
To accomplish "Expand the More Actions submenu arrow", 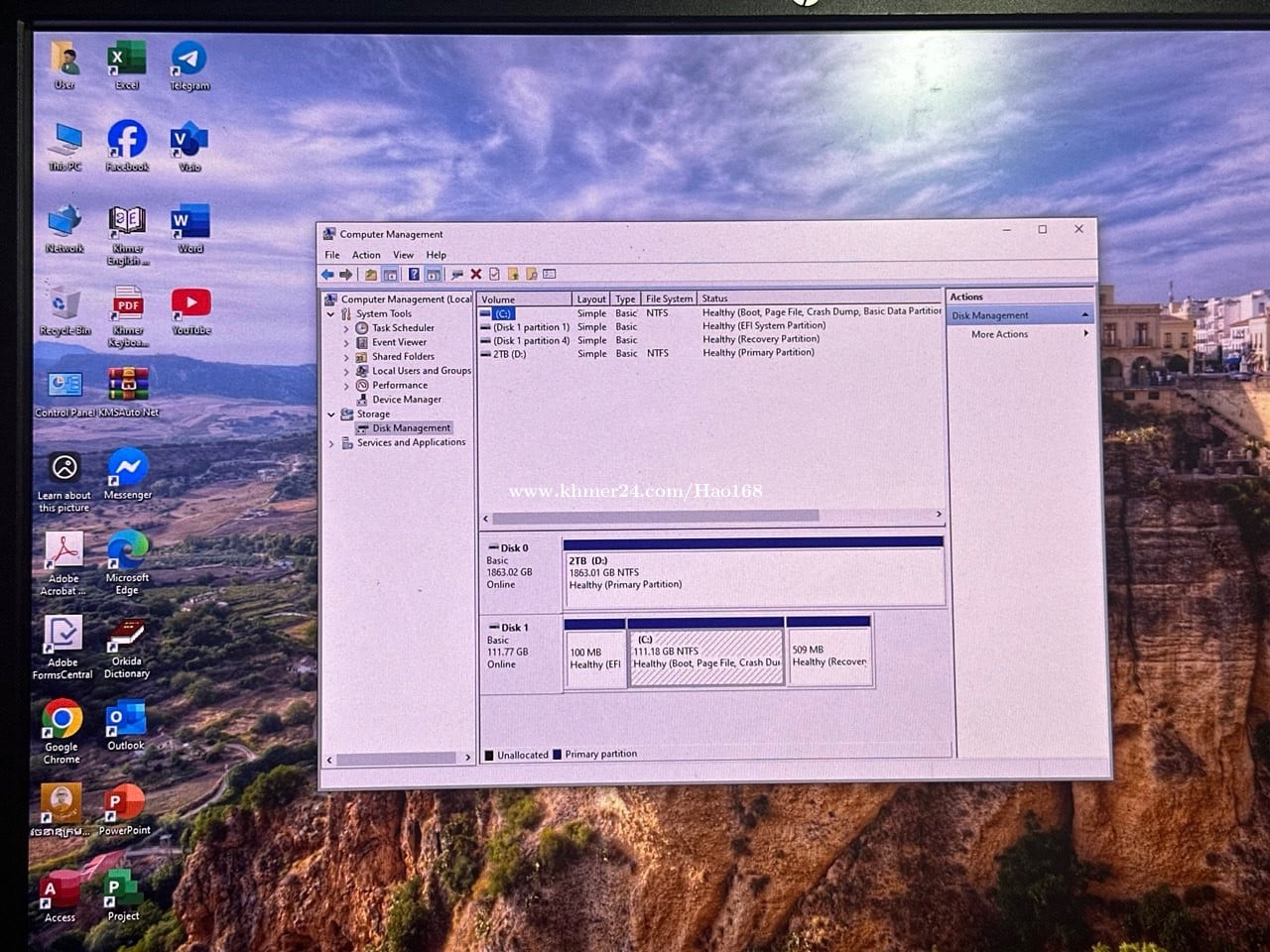I will coord(1086,334).
